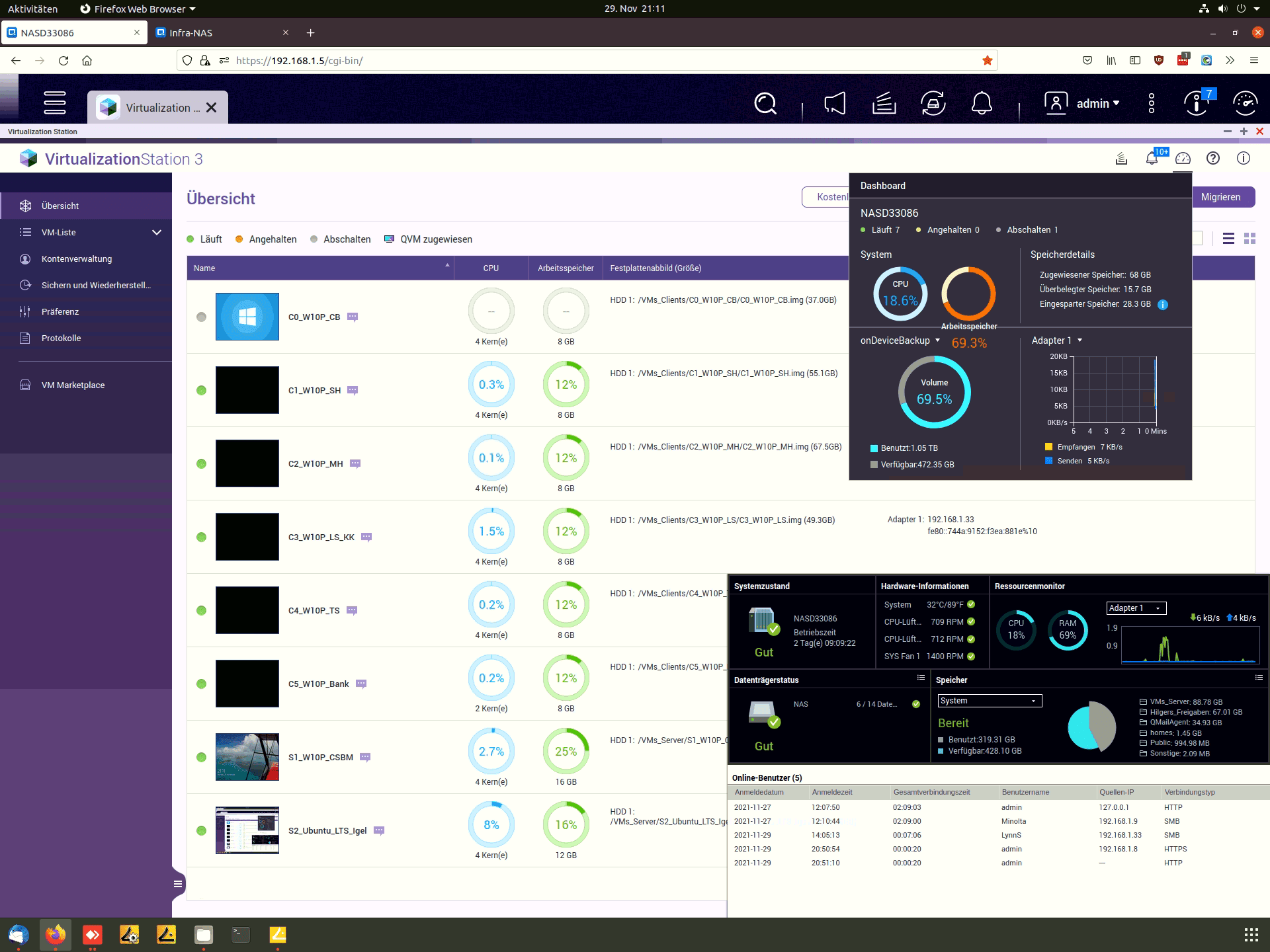
Task: Click the Migrieren button
Action: coord(1220,197)
